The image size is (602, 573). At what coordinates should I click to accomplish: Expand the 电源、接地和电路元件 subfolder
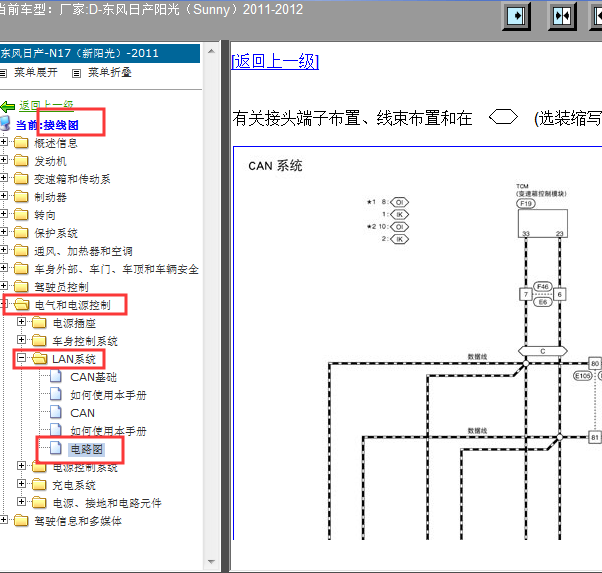pos(22,502)
